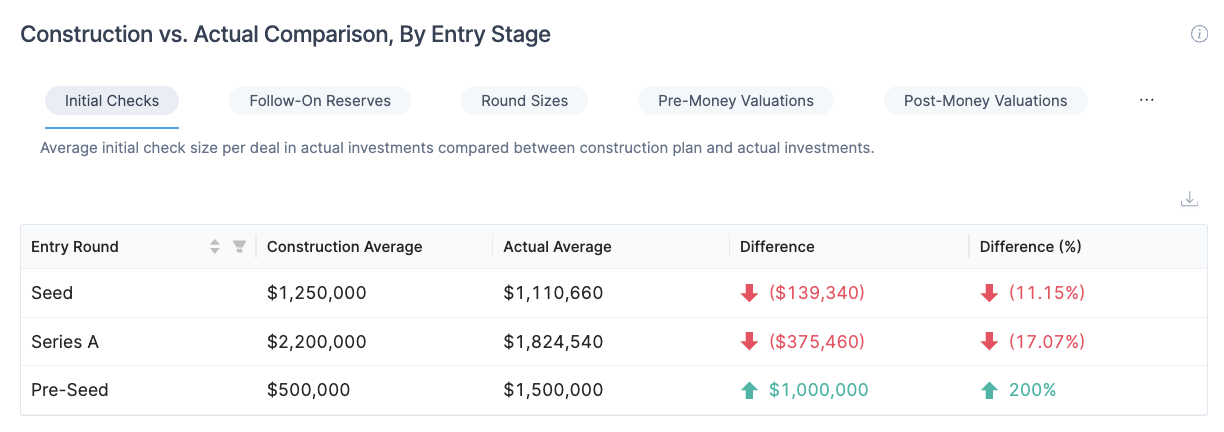The image size is (1224, 432).
Task: Click the Construction Average column header
Action: pyautogui.click(x=344, y=247)
